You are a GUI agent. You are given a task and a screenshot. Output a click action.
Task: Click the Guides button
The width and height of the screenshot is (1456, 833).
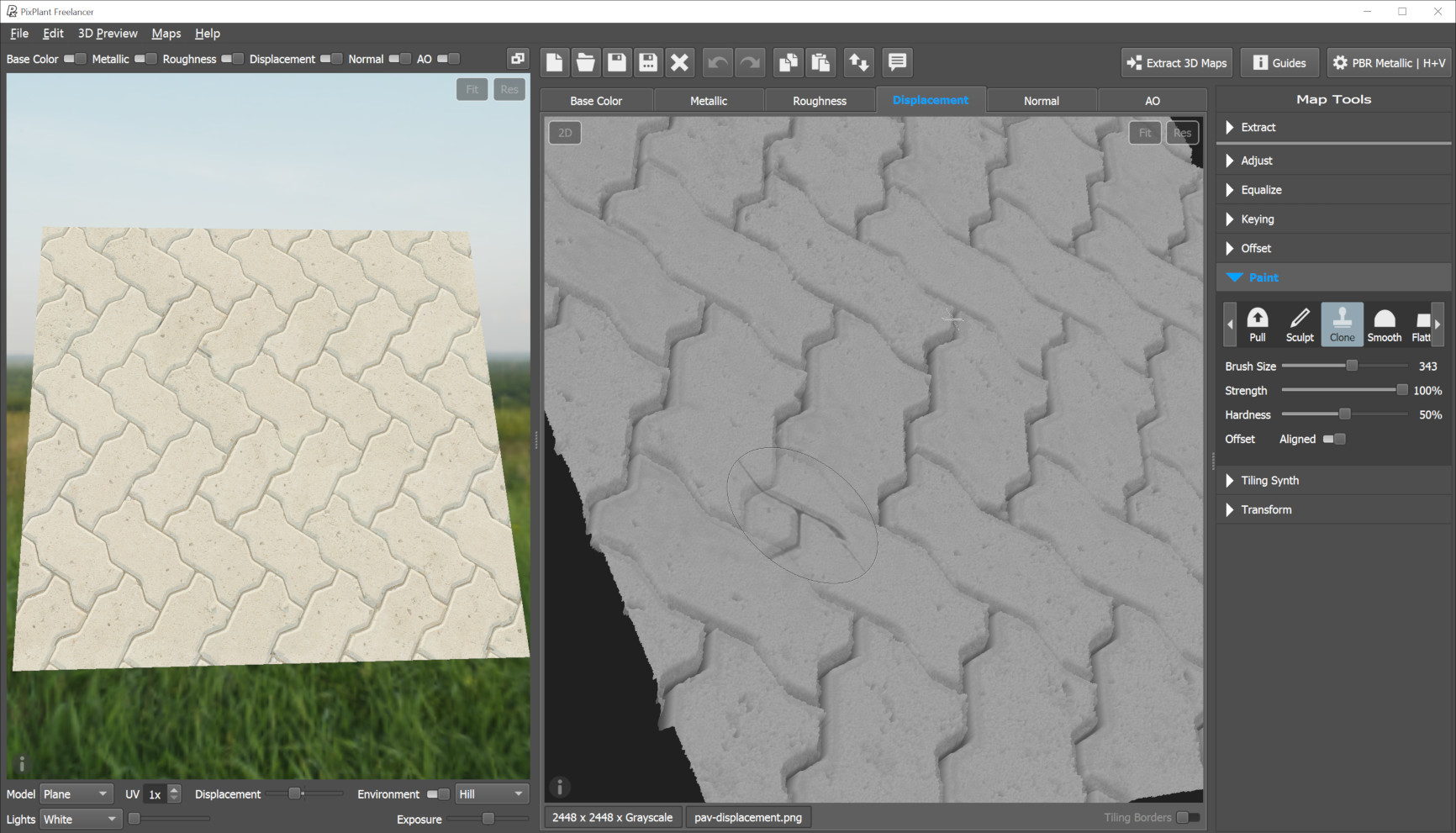point(1279,63)
